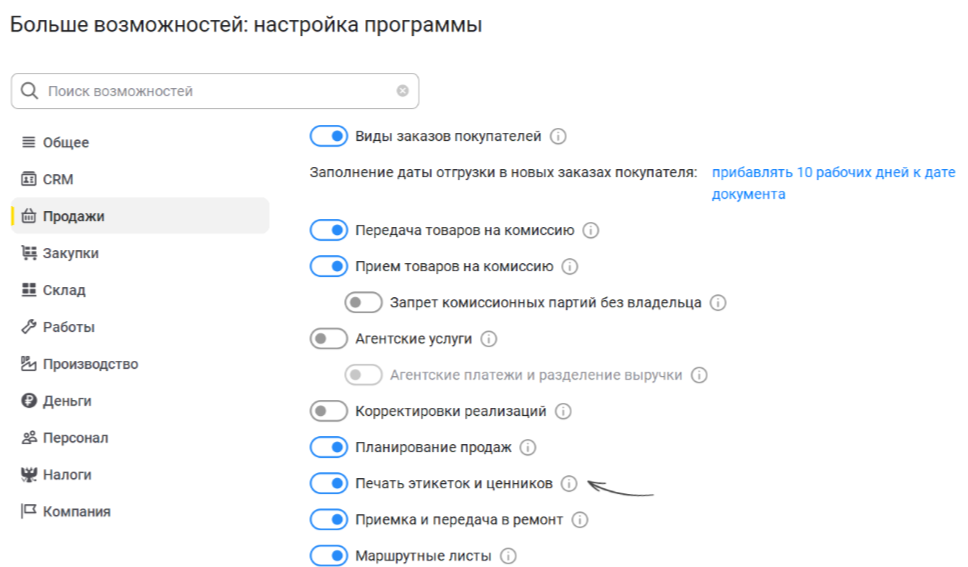Go to the Склад section
Screen dimensions: 968x567
click(x=140, y=290)
